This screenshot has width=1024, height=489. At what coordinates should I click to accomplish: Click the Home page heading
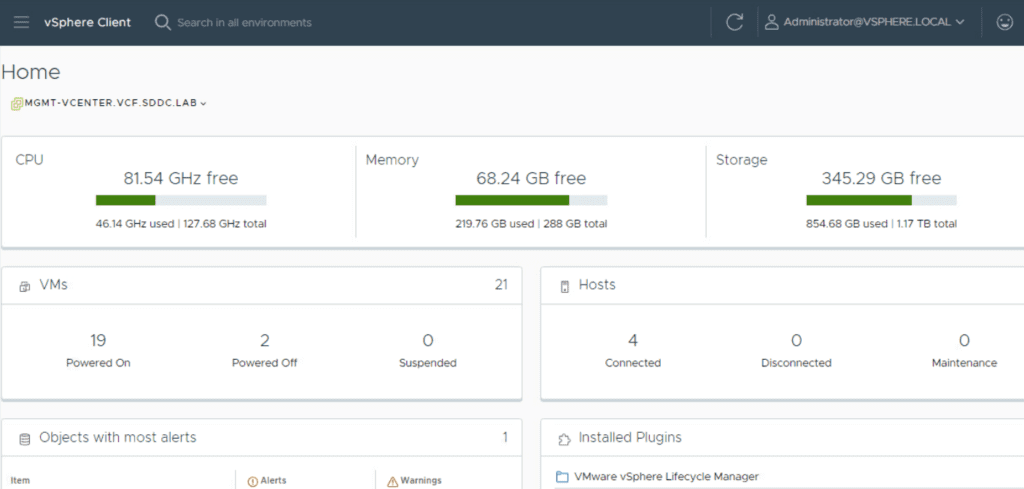[x=31, y=72]
